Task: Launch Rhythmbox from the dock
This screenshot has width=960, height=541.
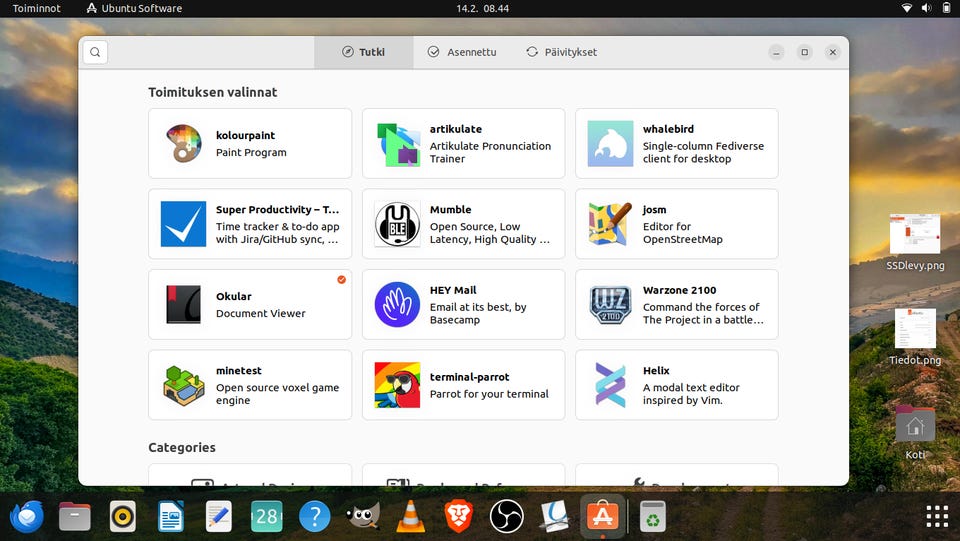Action: (123, 517)
